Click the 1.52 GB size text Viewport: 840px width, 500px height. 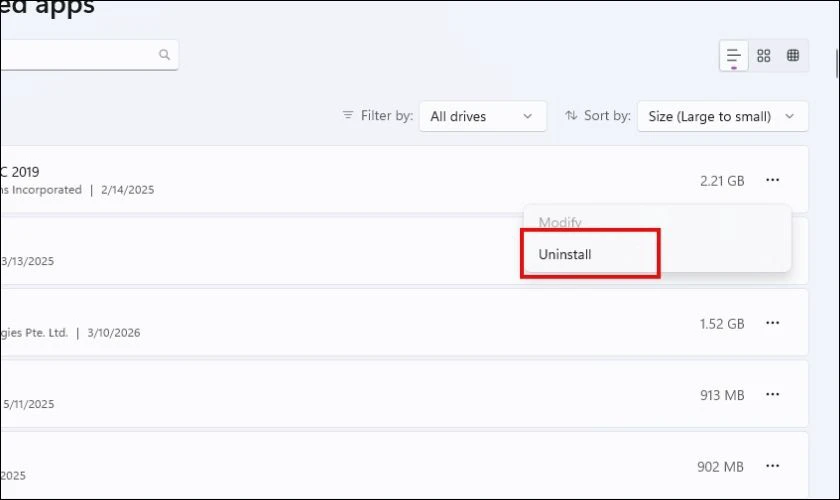tap(722, 324)
